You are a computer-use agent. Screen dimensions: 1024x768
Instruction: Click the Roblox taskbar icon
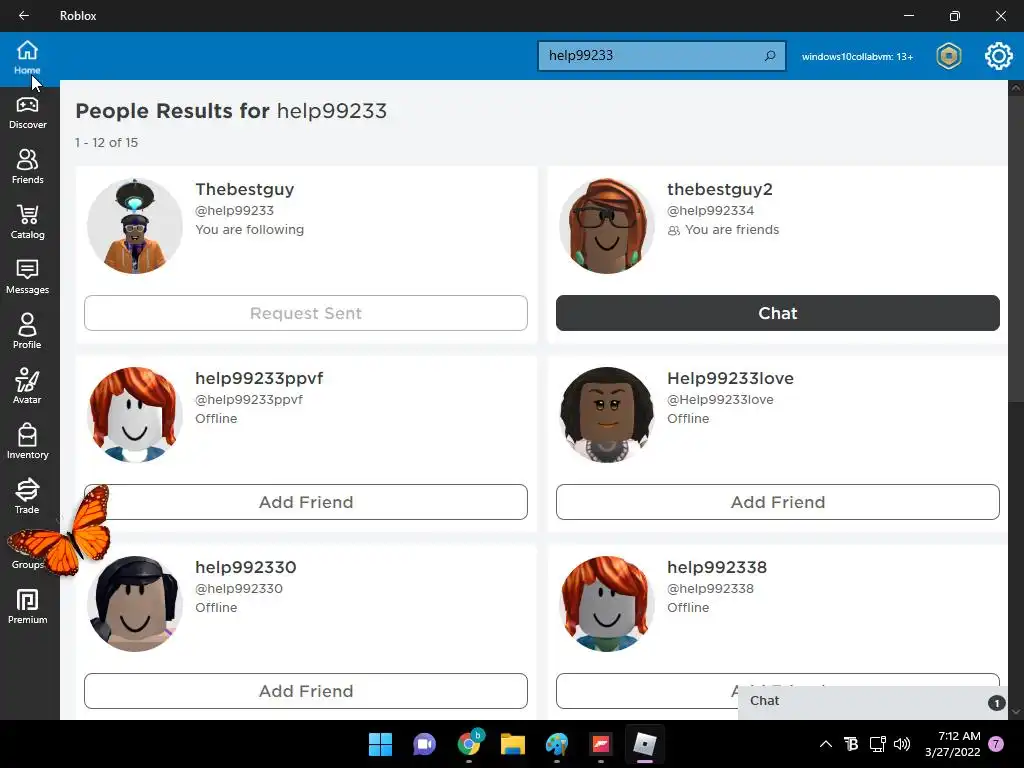(x=645, y=744)
